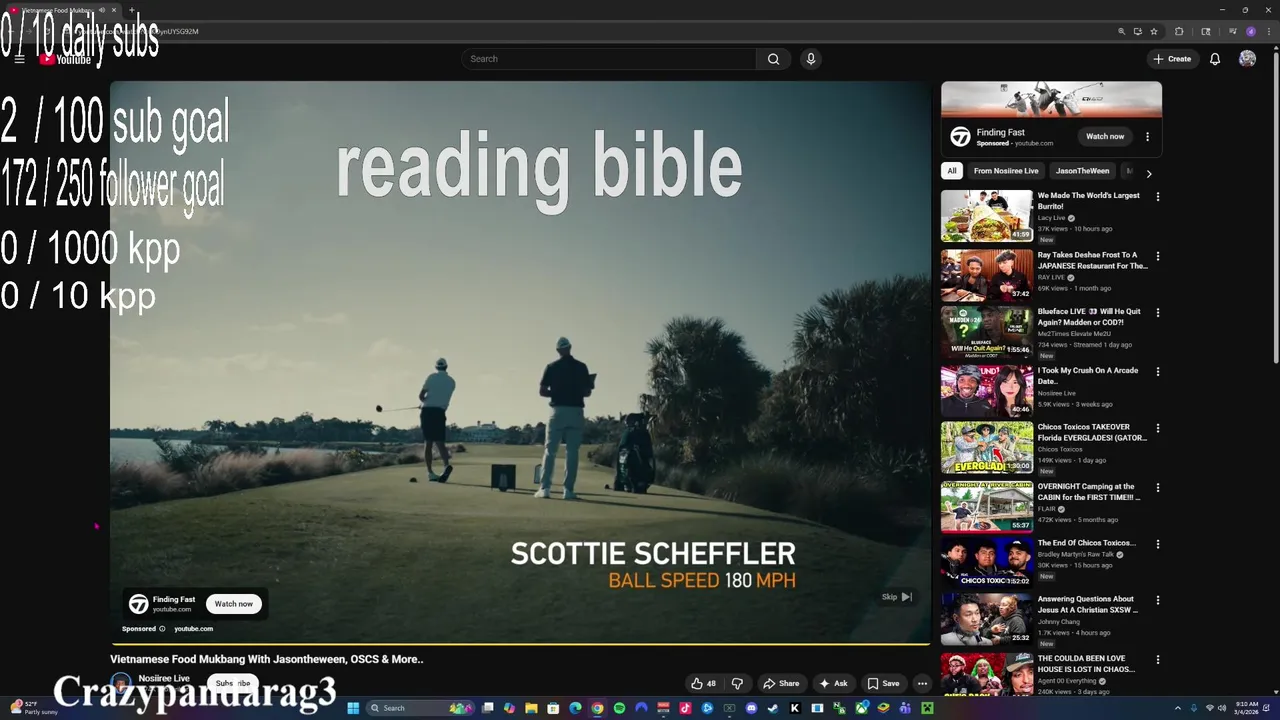
Task: Select the All filter chip
Action: [952, 171]
